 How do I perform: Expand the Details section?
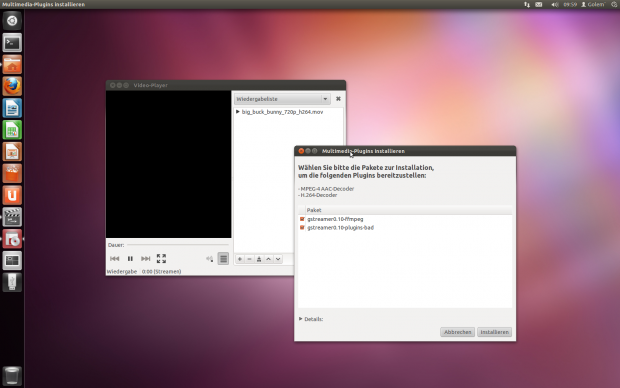pyautogui.click(x=311, y=319)
